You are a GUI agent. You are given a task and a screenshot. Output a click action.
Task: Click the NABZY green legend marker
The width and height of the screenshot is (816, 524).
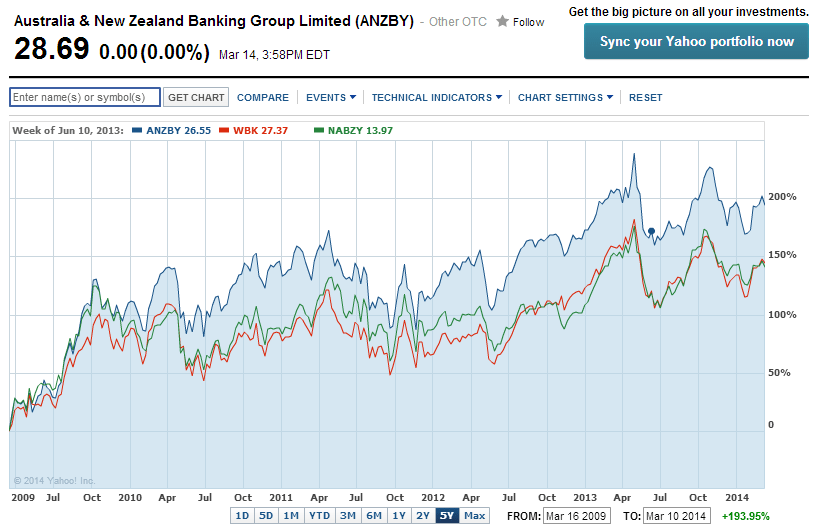[x=319, y=131]
